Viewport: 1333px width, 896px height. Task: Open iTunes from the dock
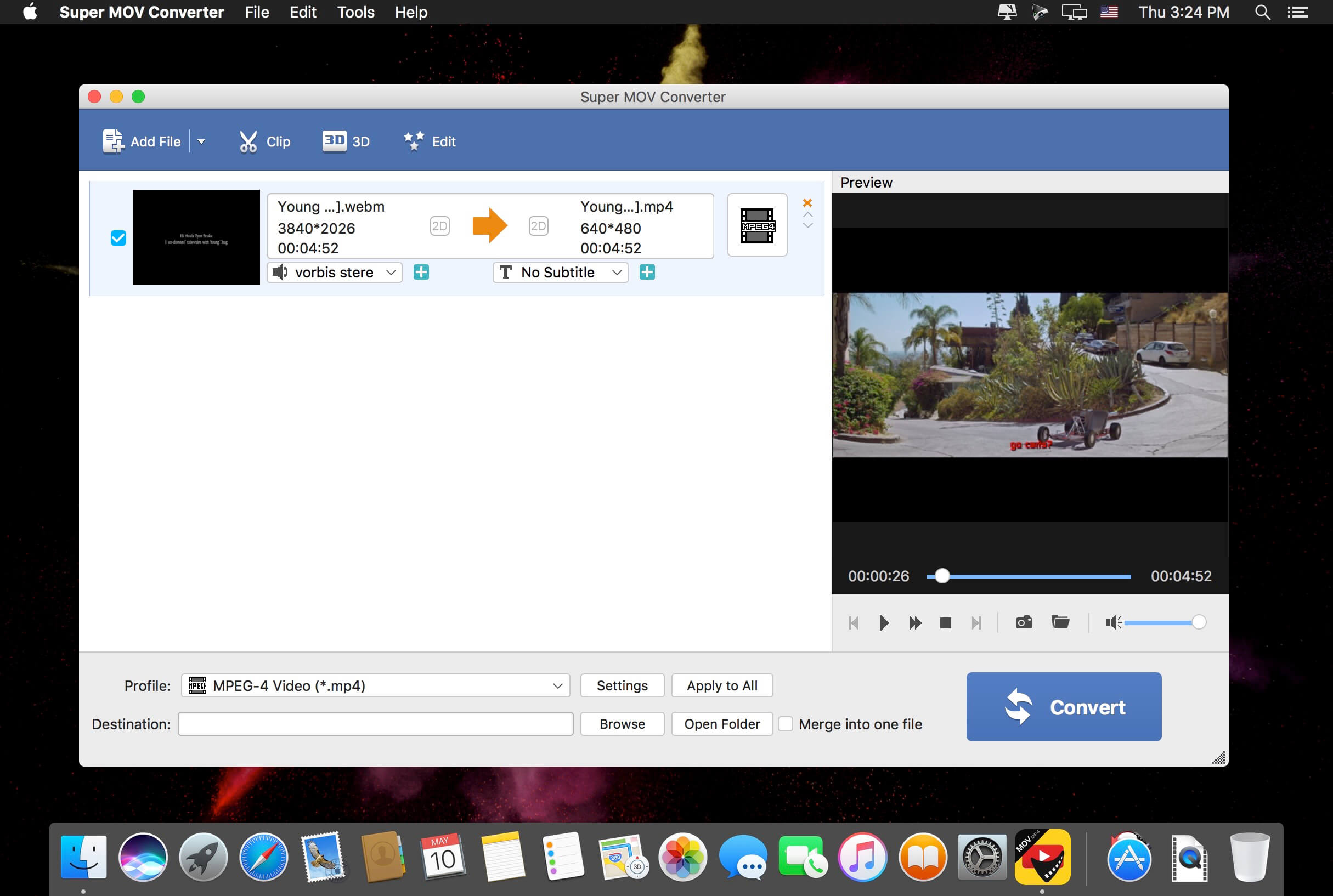click(862, 857)
